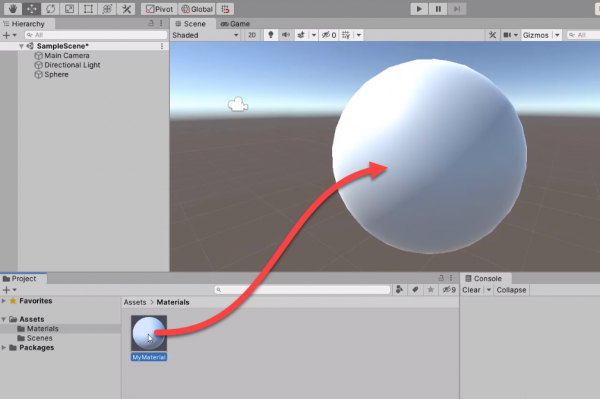The width and height of the screenshot is (600, 399).
Task: Focus the Project search field
Action: click(302, 290)
